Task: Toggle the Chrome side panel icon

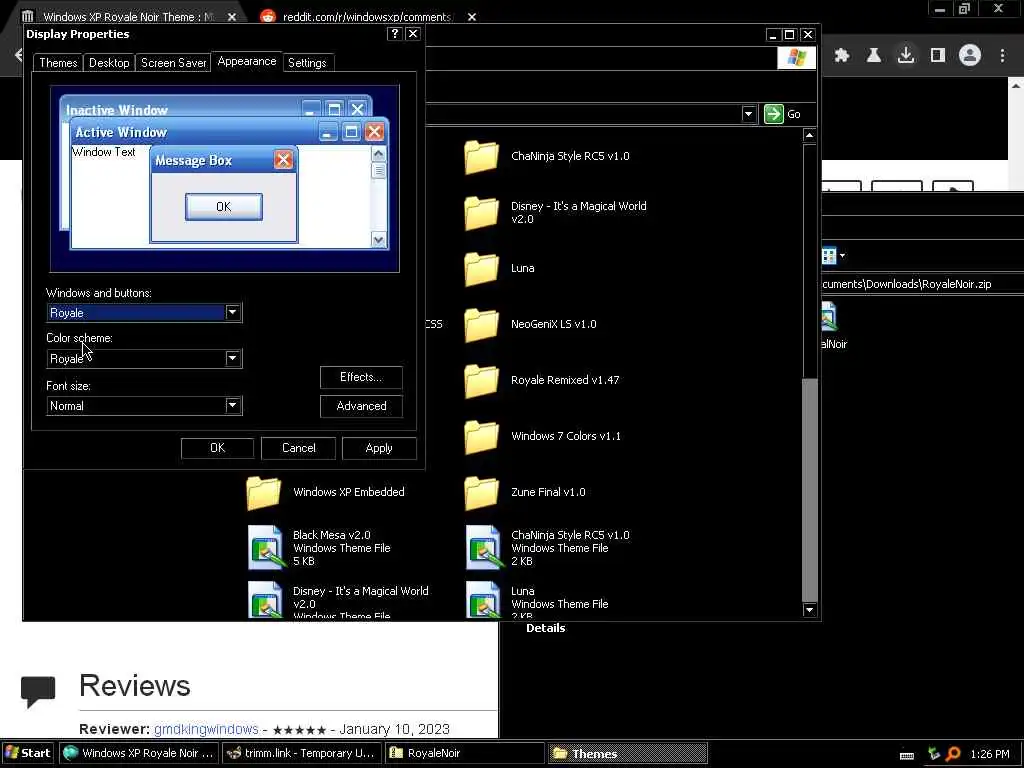Action: pos(938,56)
